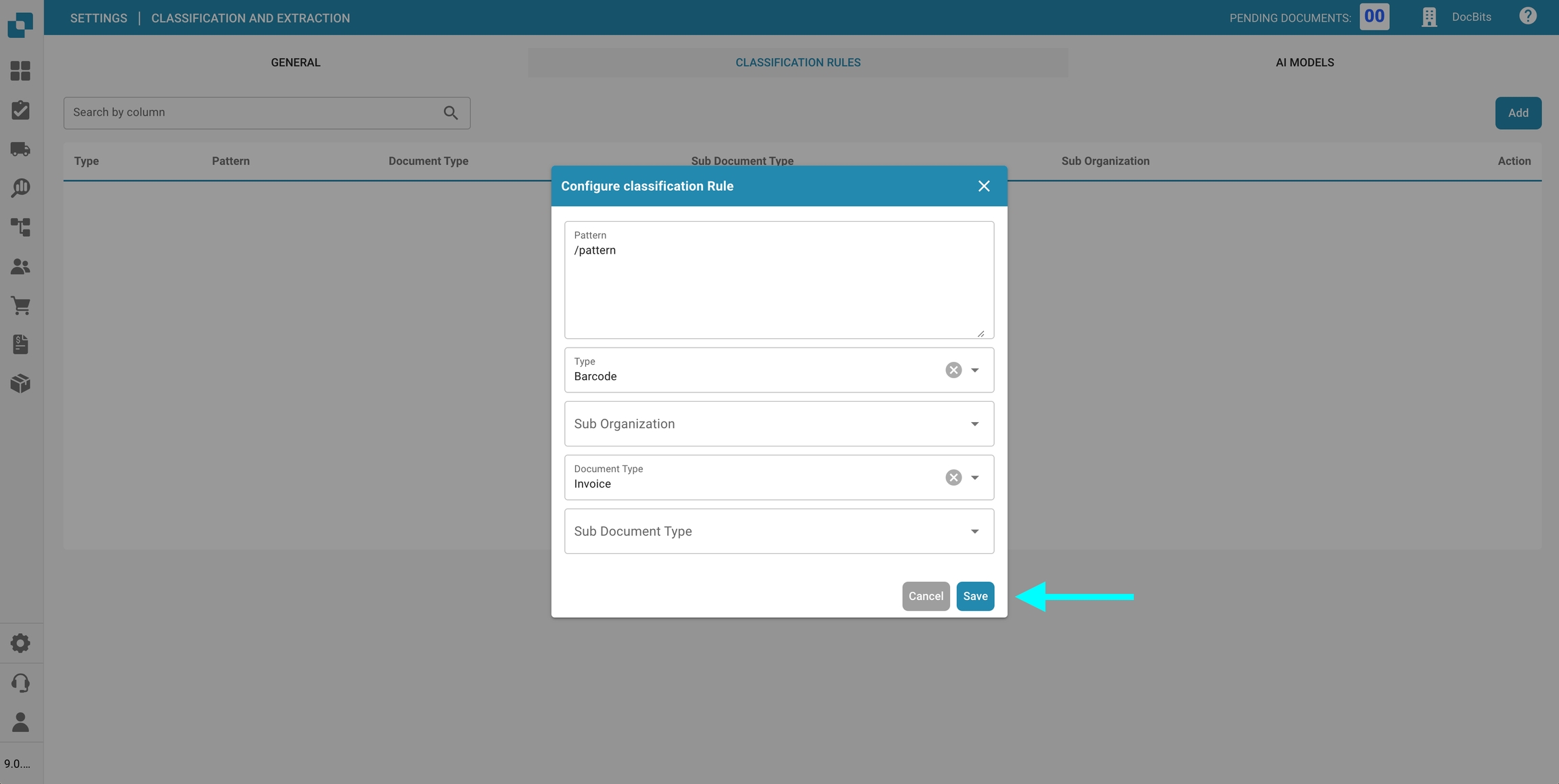Open the tasks clipboard check icon
Screen dimensions: 1559x784
[20, 110]
